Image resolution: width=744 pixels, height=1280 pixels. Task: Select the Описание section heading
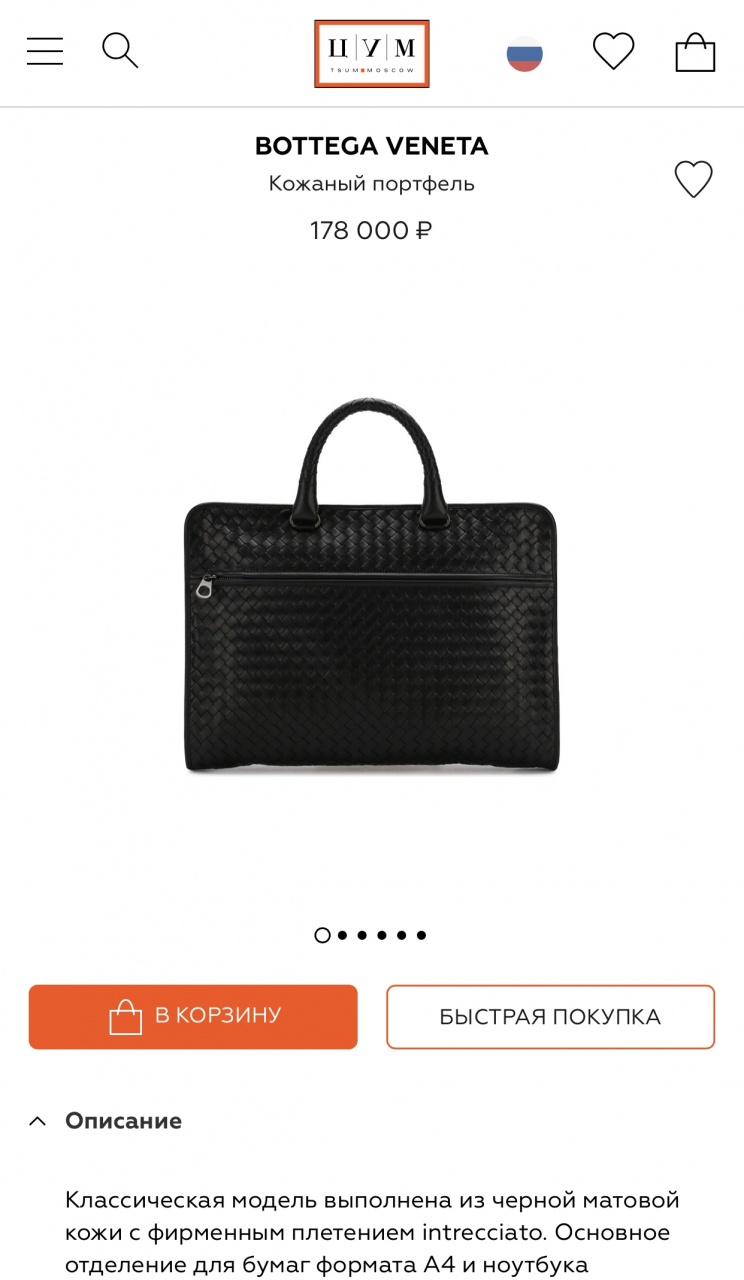point(123,1121)
